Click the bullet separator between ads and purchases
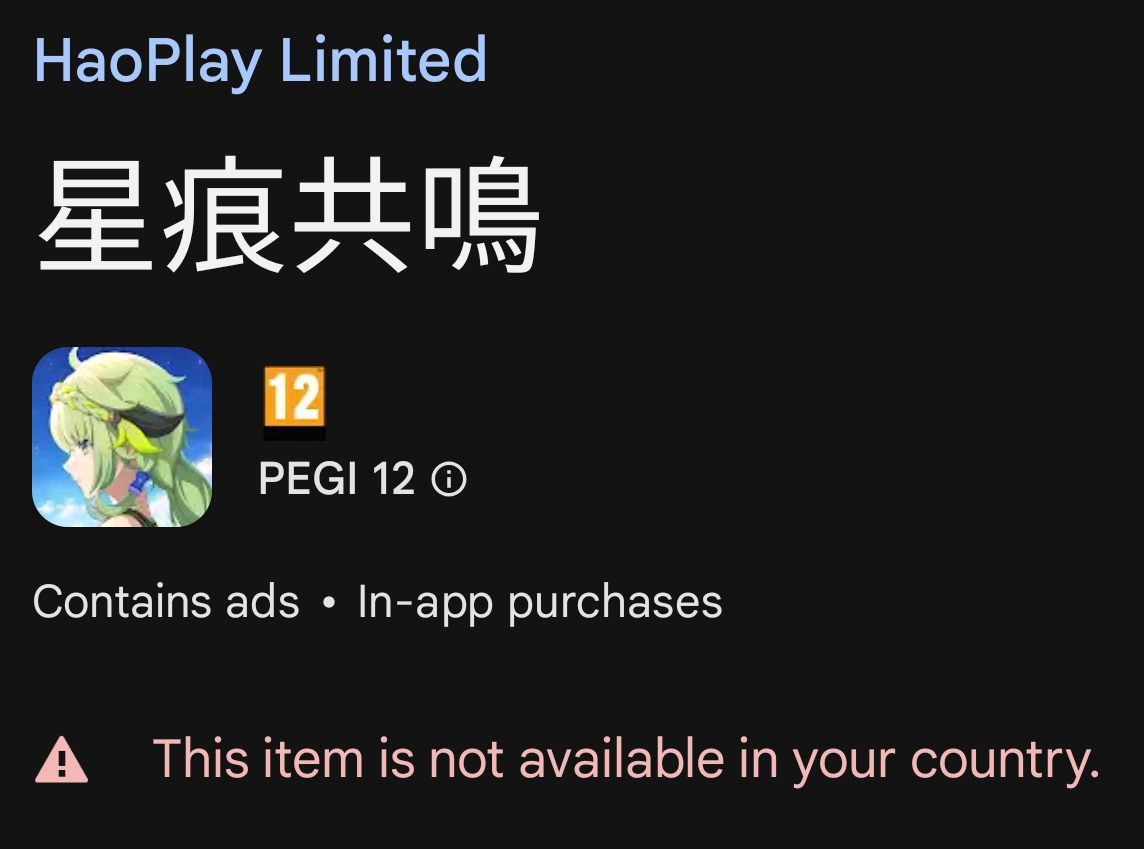This screenshot has width=1144, height=849. click(329, 603)
